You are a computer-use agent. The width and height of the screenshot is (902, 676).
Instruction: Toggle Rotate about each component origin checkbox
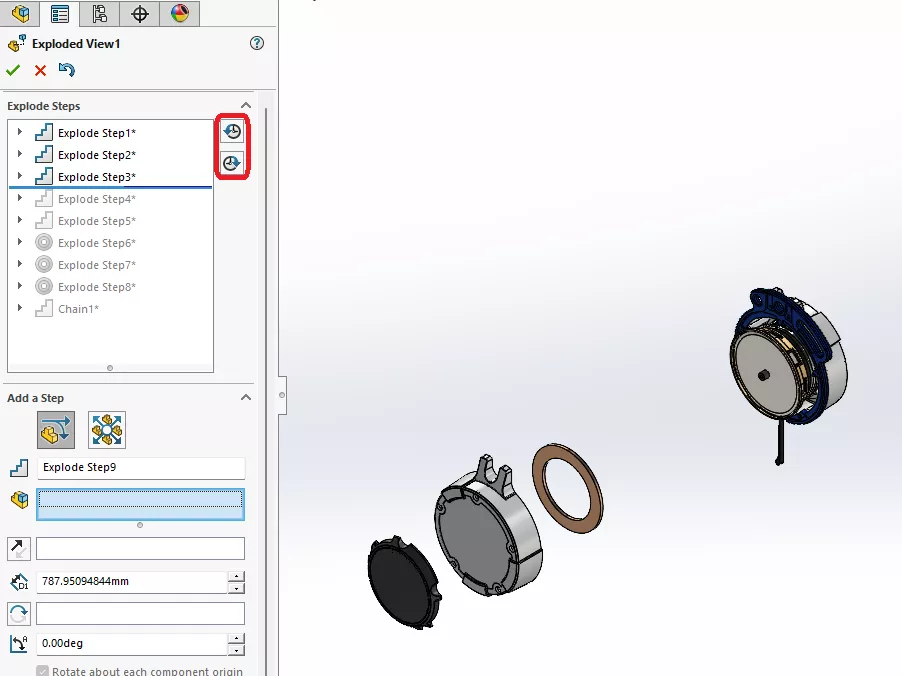(42, 671)
